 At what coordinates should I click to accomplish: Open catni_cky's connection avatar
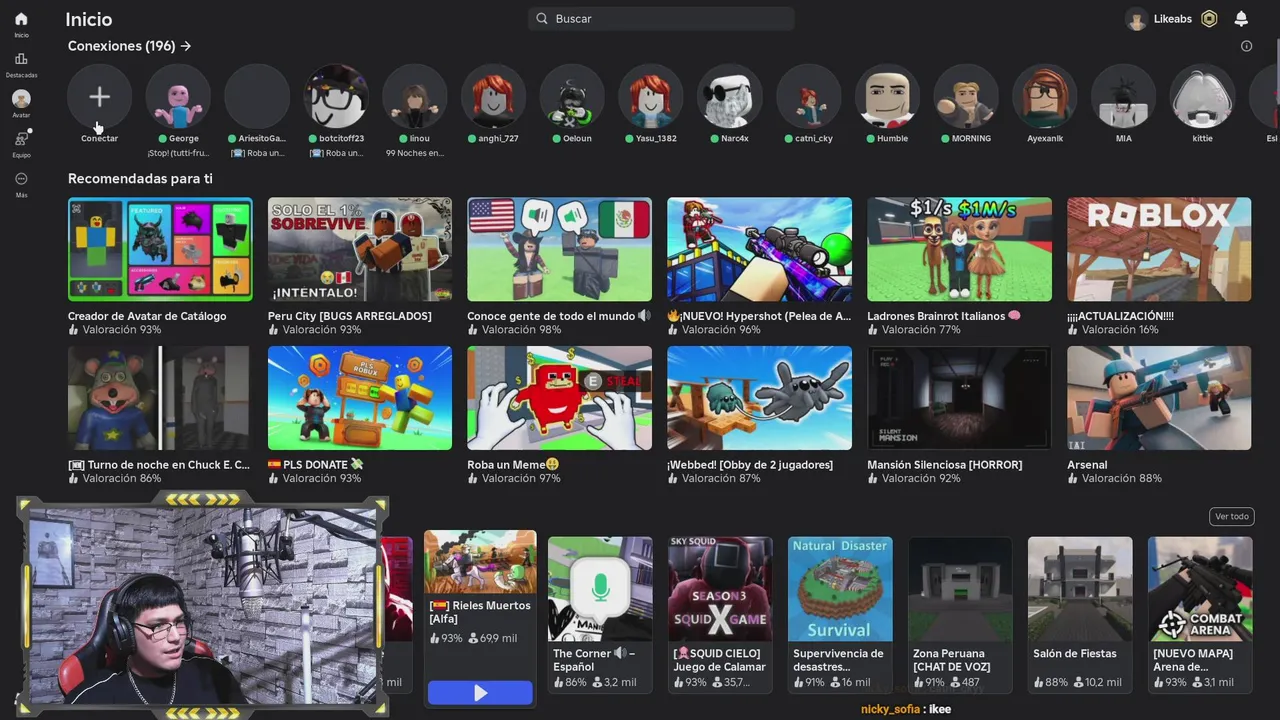(808, 97)
